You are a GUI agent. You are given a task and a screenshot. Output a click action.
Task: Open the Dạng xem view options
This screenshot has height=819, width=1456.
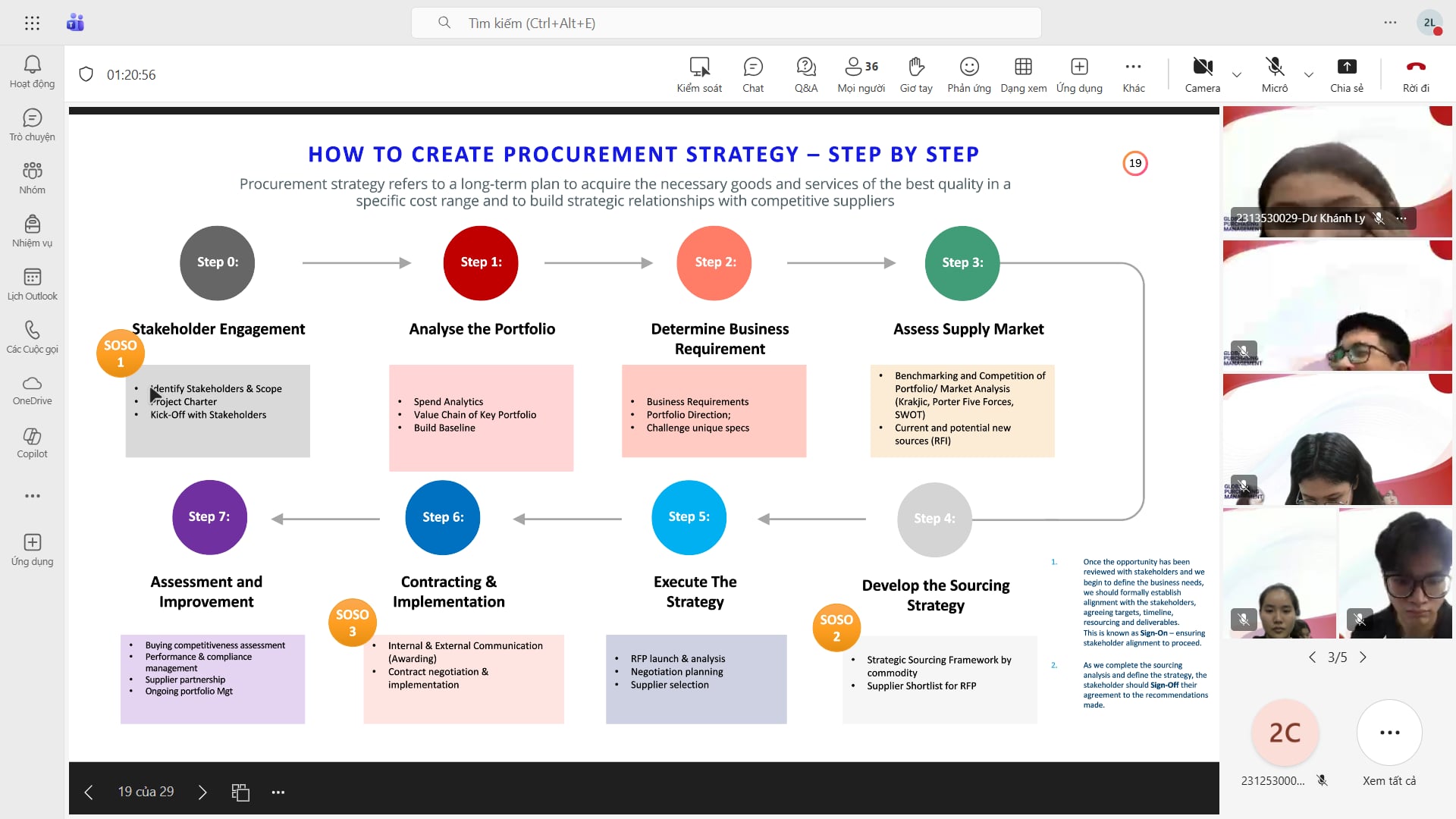(1023, 74)
